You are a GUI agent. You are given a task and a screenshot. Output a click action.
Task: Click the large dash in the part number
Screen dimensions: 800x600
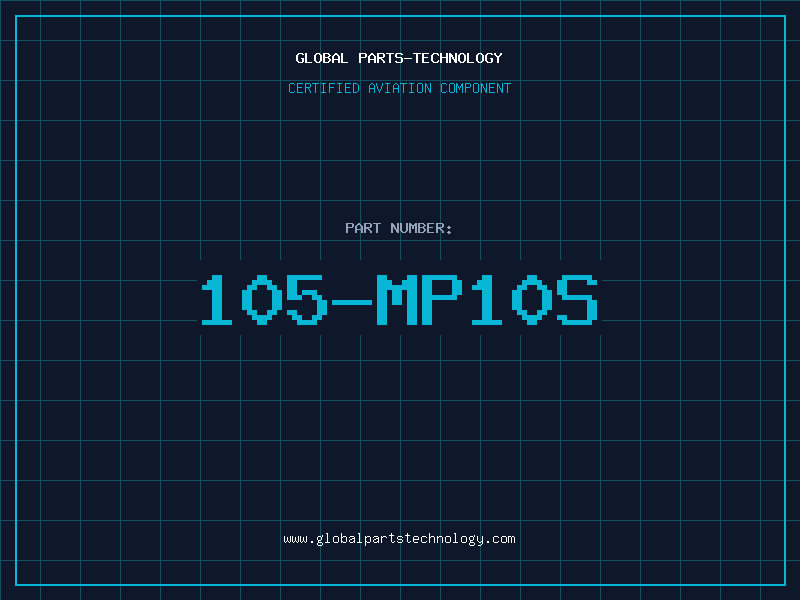pyautogui.click(x=352, y=302)
